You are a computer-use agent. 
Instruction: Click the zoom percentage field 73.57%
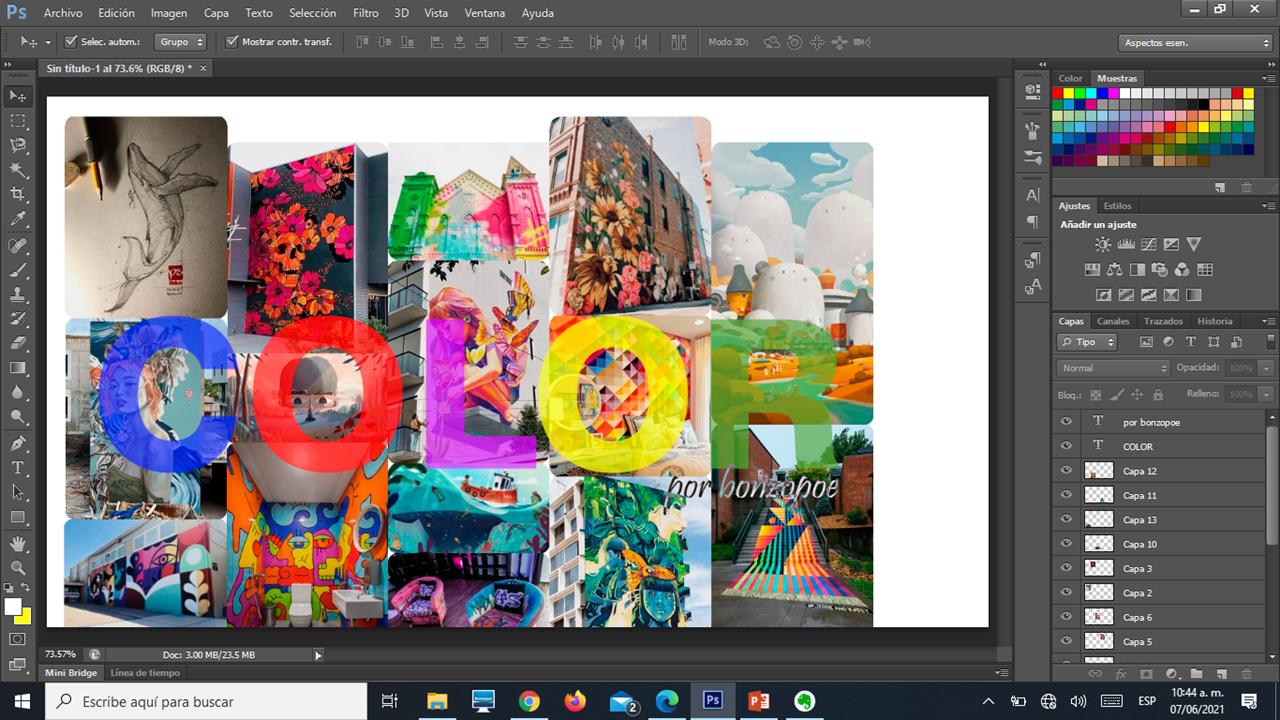point(59,655)
